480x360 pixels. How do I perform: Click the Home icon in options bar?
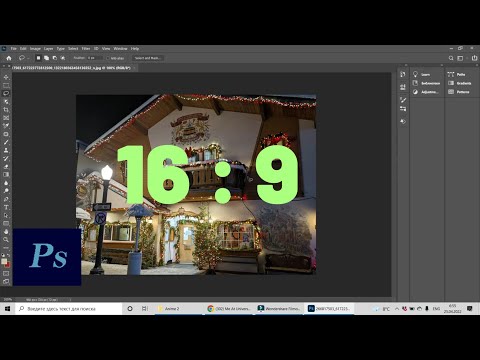9,58
